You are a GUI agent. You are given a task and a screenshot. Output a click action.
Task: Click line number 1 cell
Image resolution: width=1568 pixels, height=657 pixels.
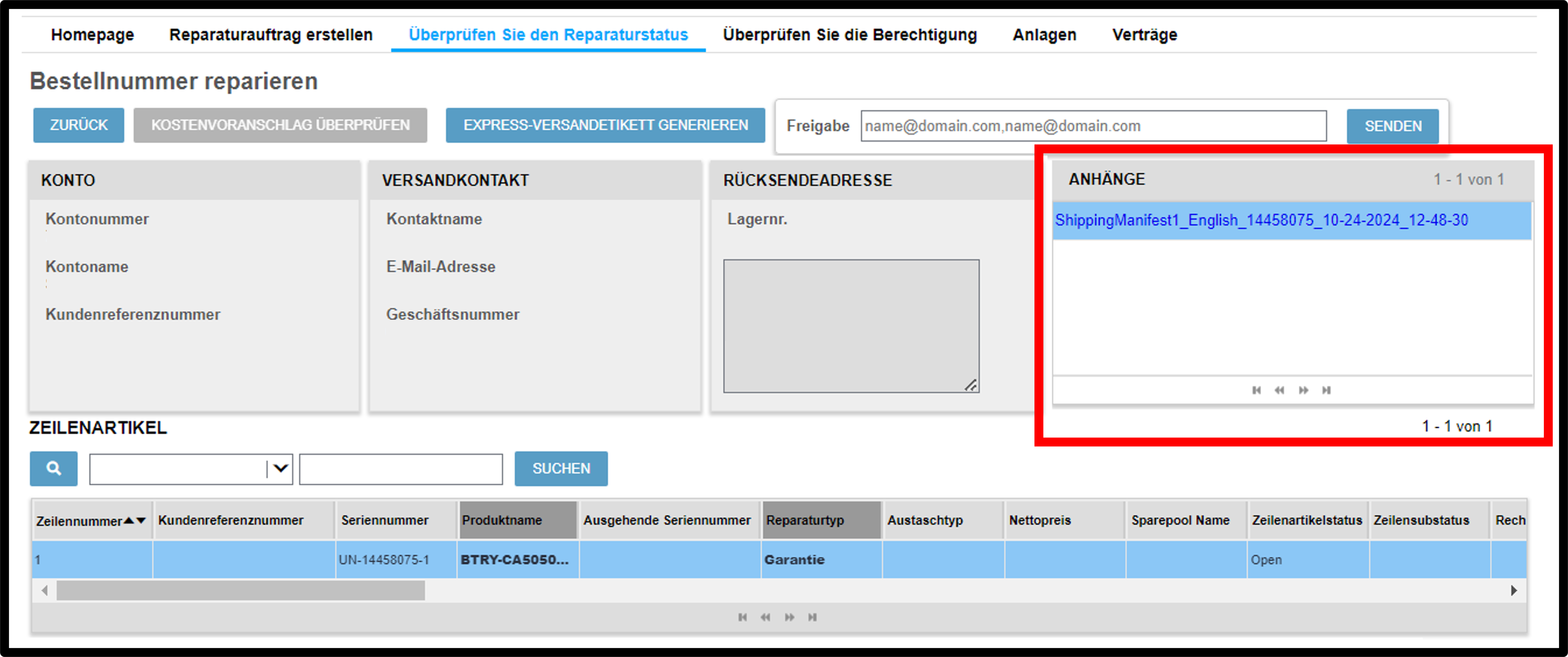[x=92, y=560]
